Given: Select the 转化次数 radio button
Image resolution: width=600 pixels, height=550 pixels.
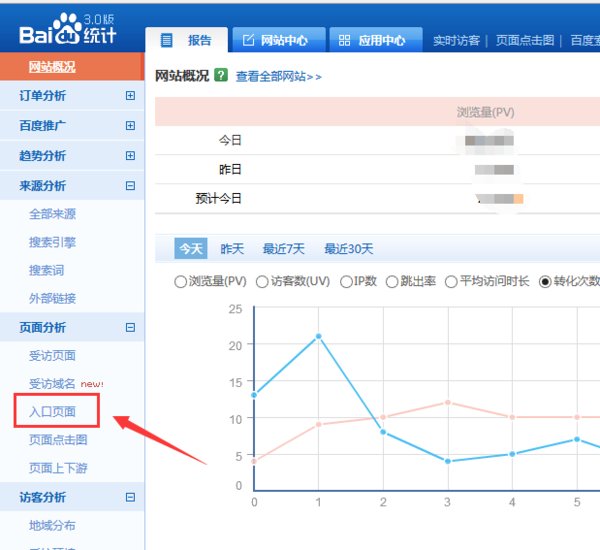Looking at the screenshot, I should click(545, 282).
